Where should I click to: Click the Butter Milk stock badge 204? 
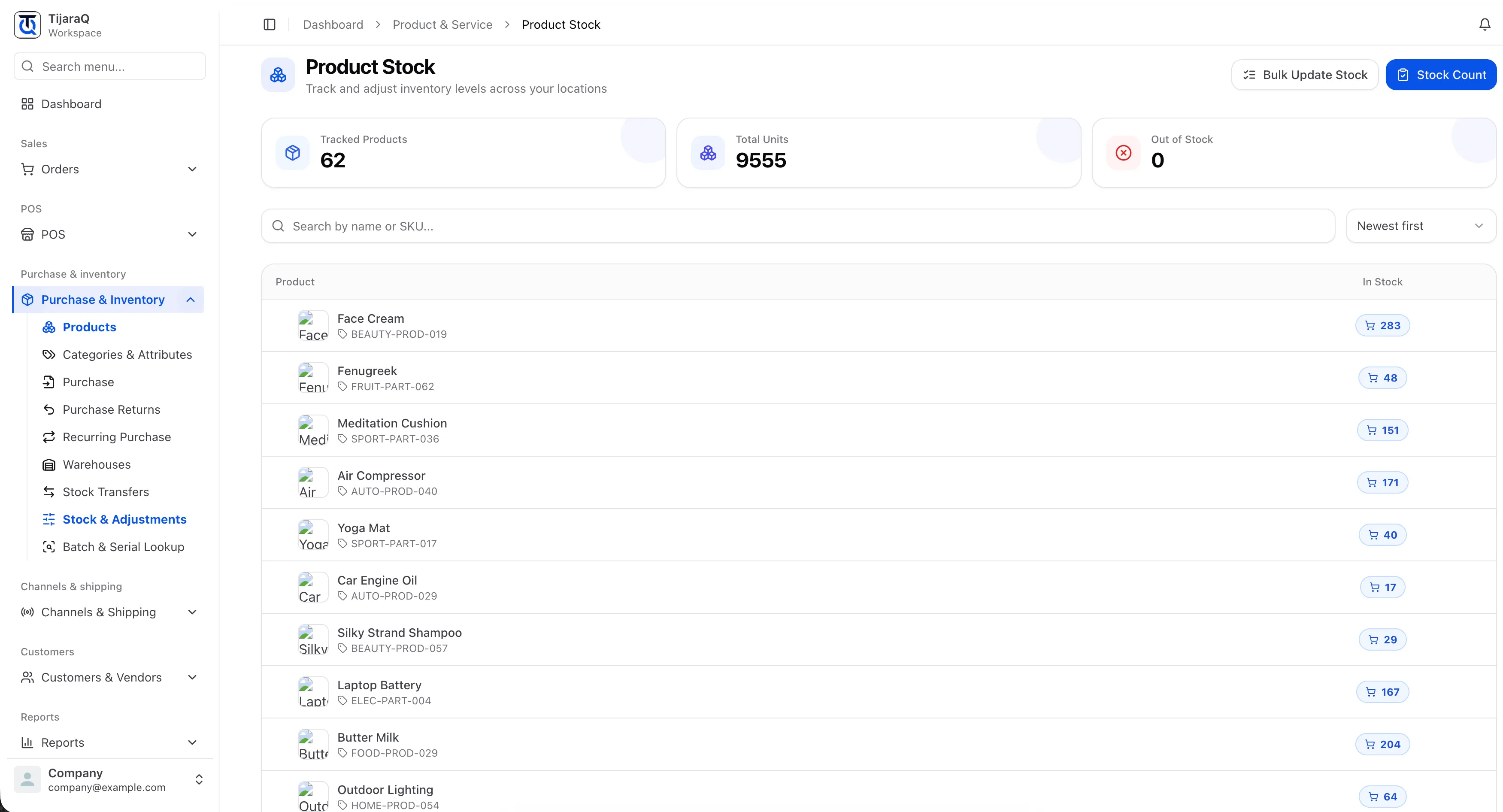pos(1382,745)
